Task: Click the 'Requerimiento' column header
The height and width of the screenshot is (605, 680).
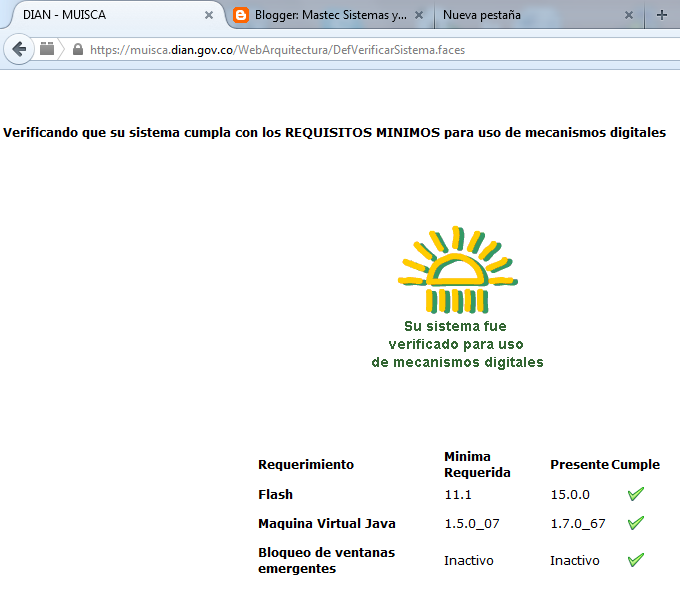Action: [x=306, y=464]
